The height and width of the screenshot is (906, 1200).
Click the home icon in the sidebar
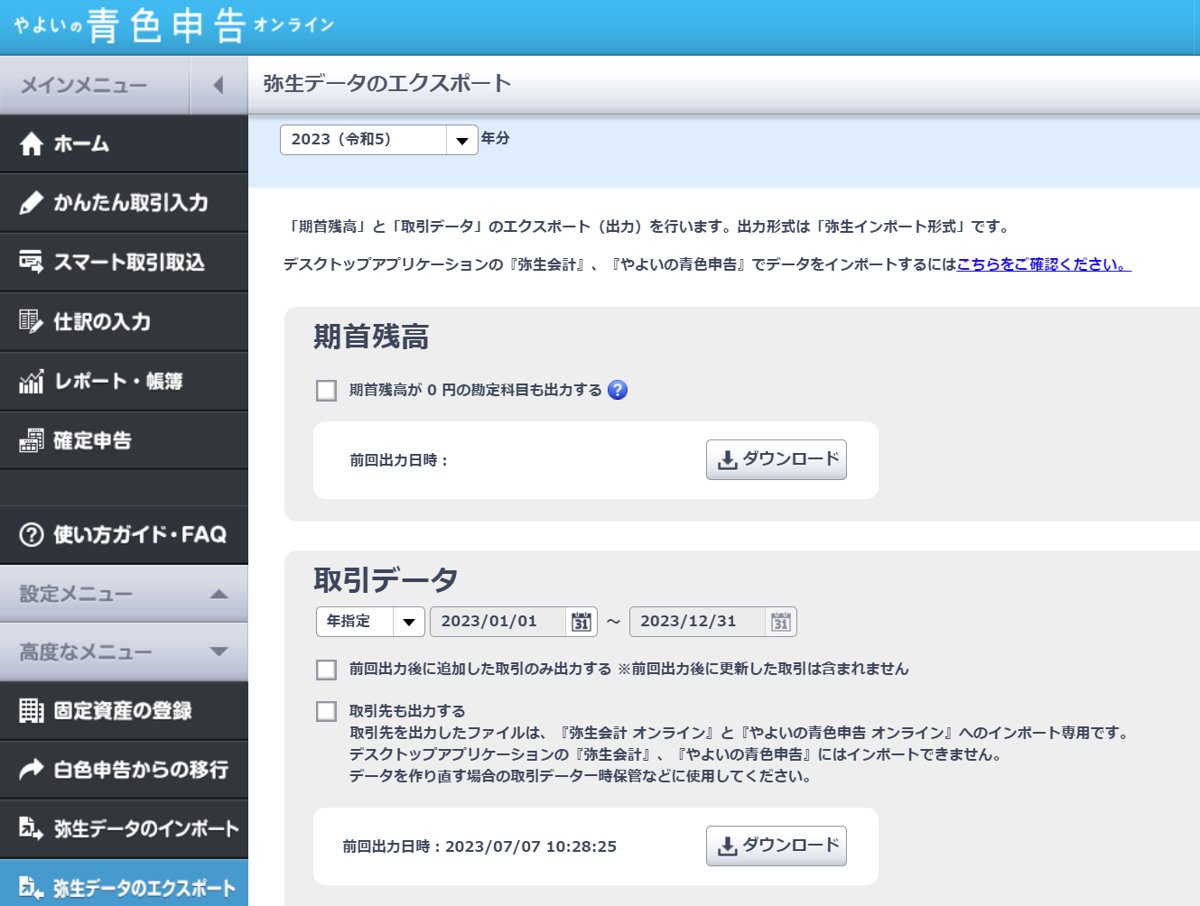click(32, 144)
